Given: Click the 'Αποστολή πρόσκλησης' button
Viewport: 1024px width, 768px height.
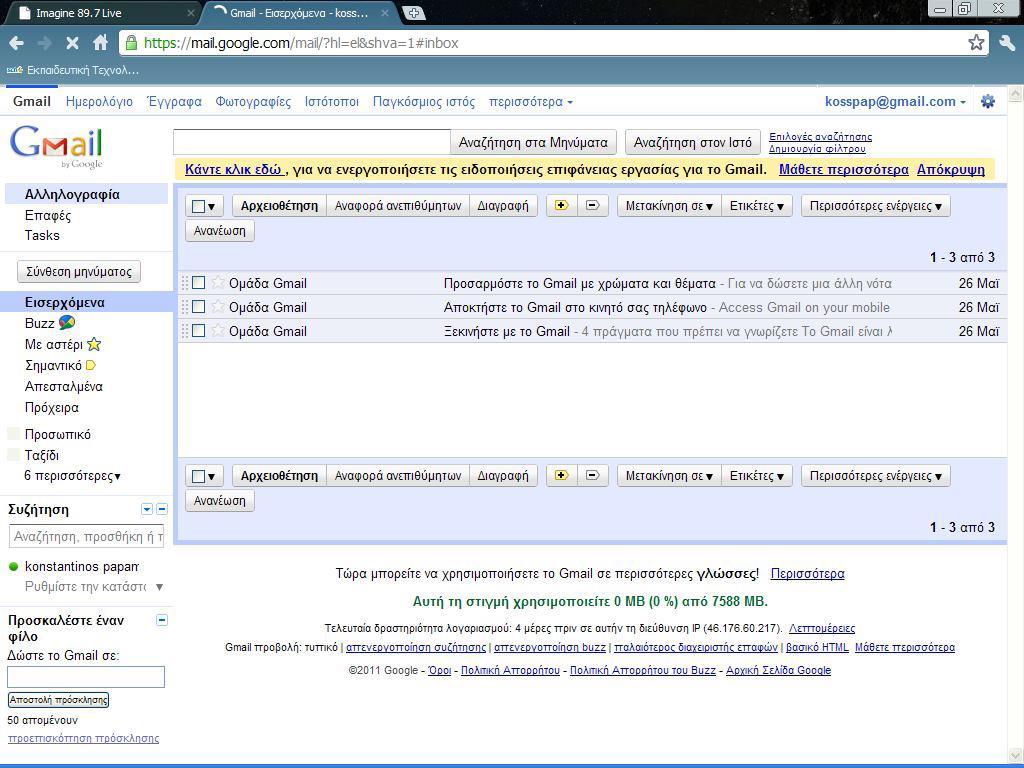Looking at the screenshot, I should [59, 699].
